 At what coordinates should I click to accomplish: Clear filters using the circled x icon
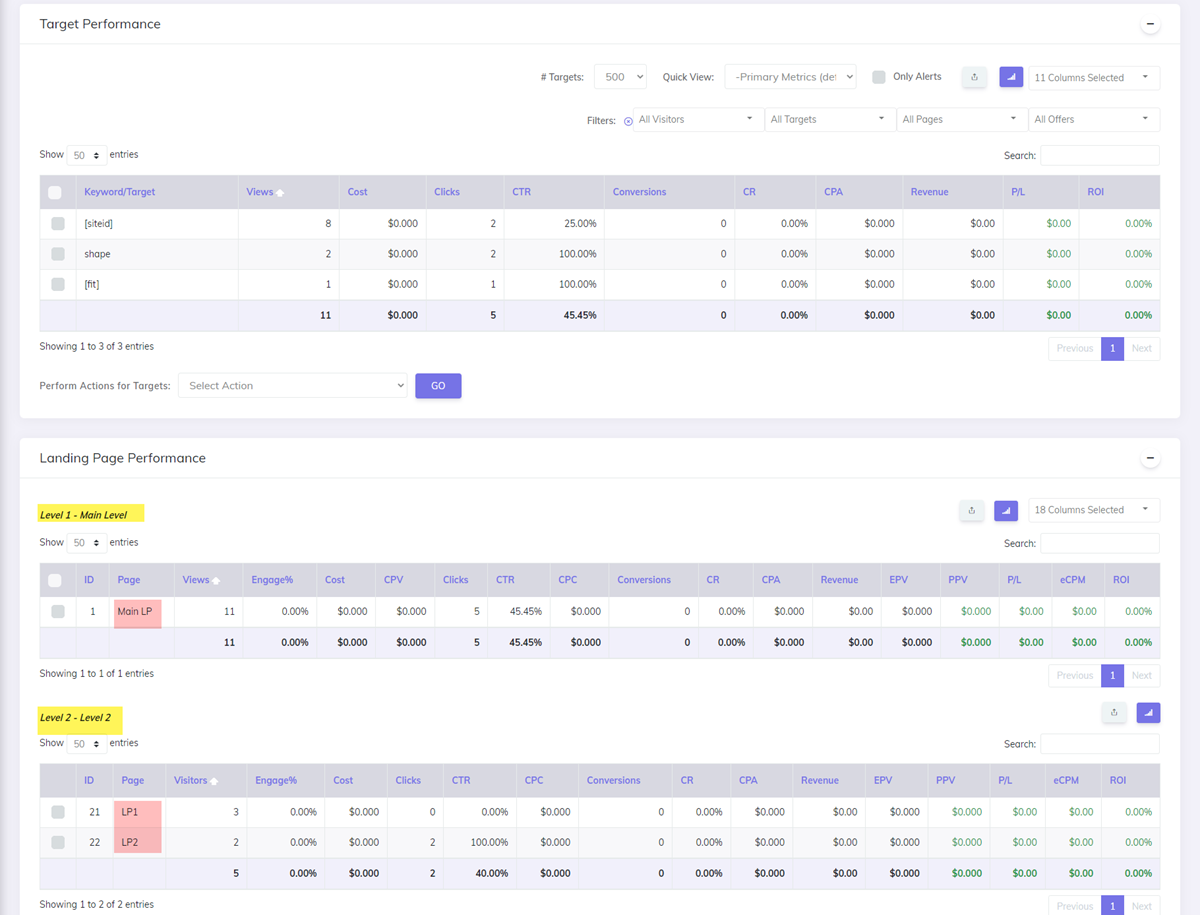(628, 121)
